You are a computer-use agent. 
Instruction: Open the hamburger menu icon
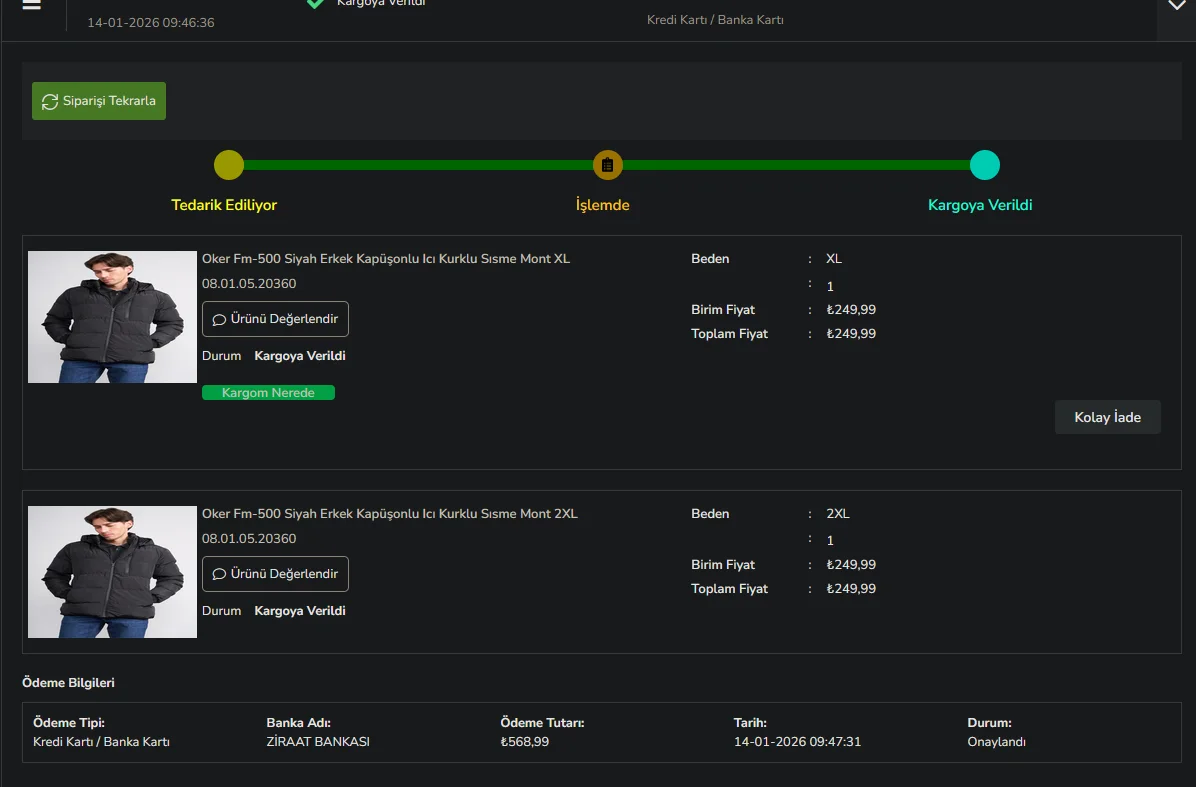(31, 5)
